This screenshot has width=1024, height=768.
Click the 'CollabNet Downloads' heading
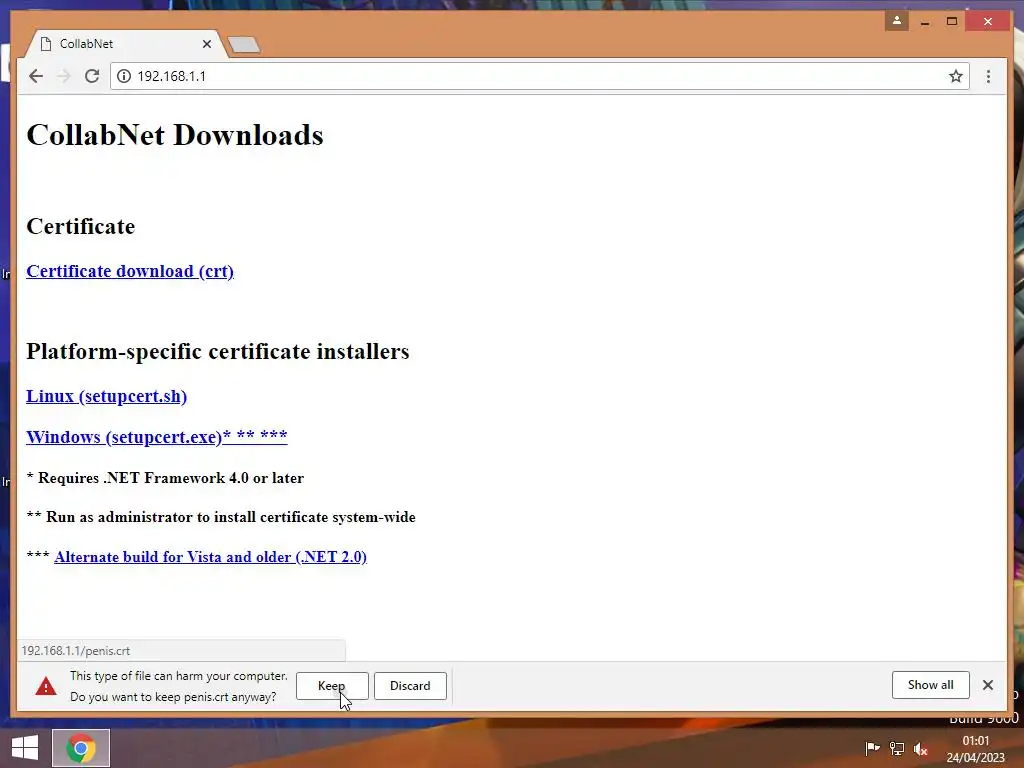pyautogui.click(x=175, y=135)
